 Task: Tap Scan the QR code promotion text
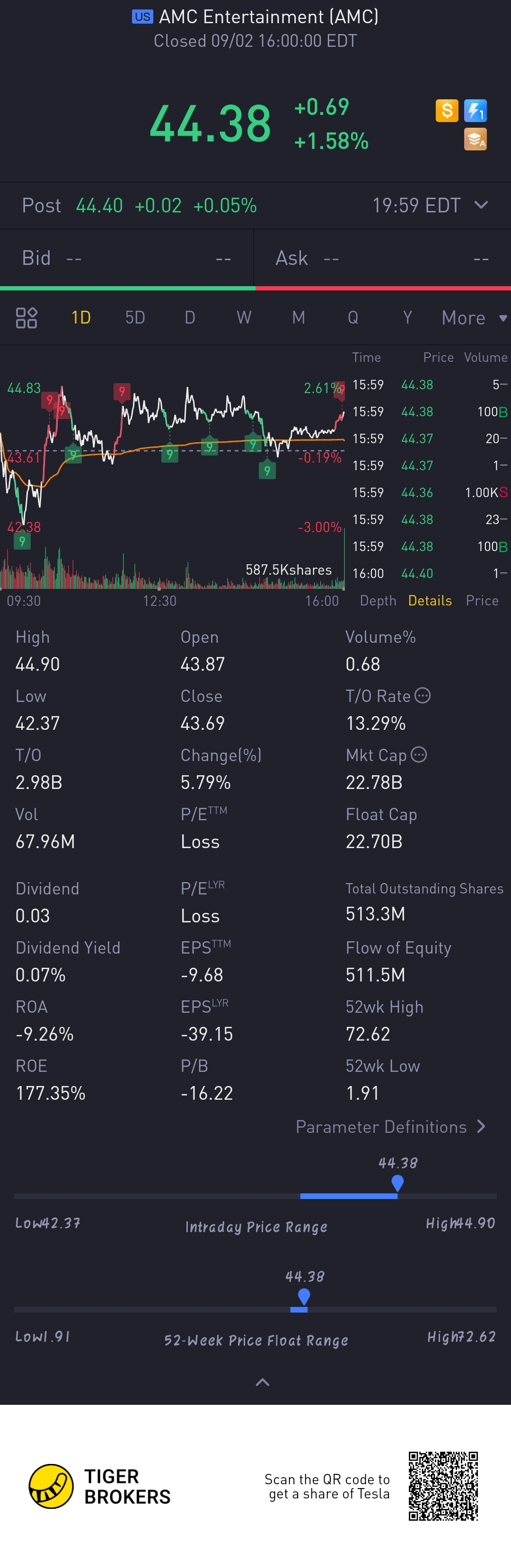tap(327, 1487)
